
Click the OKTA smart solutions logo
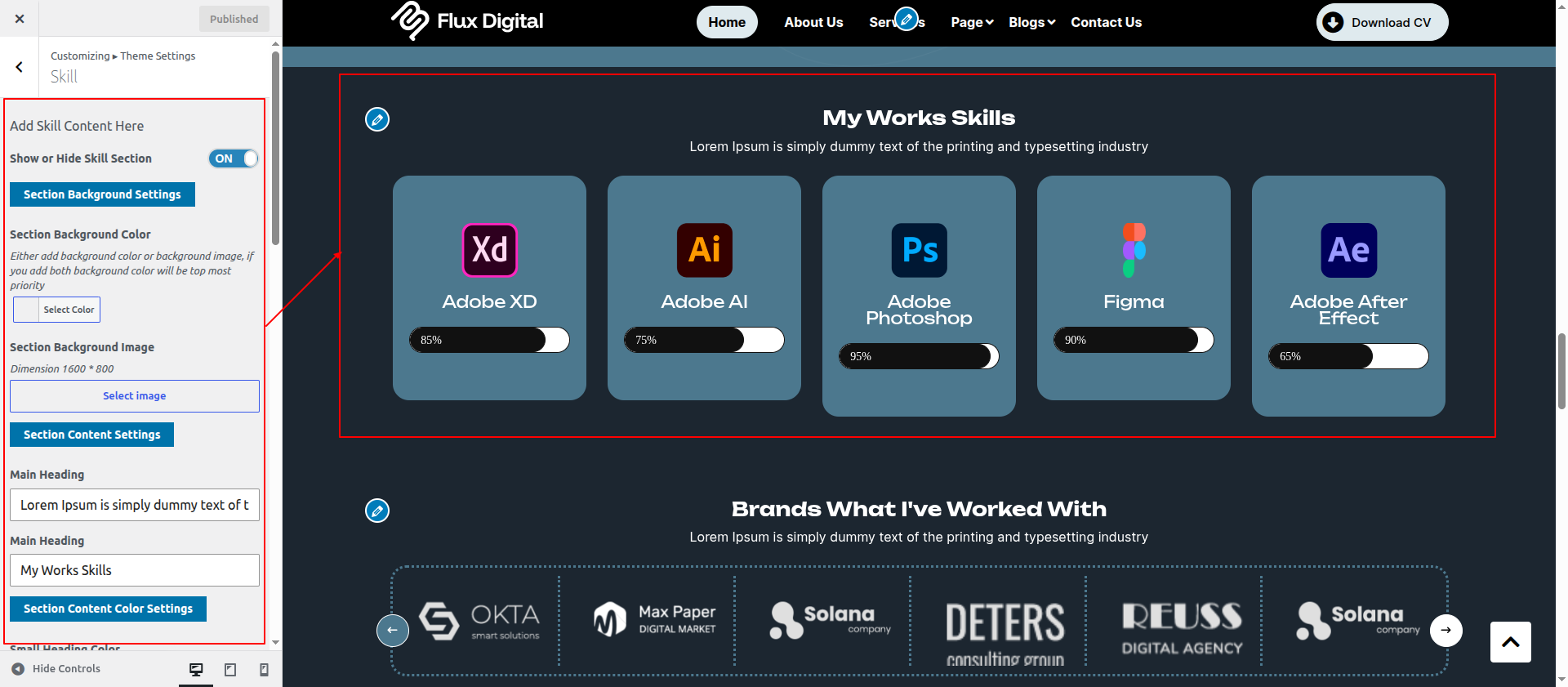coord(479,621)
